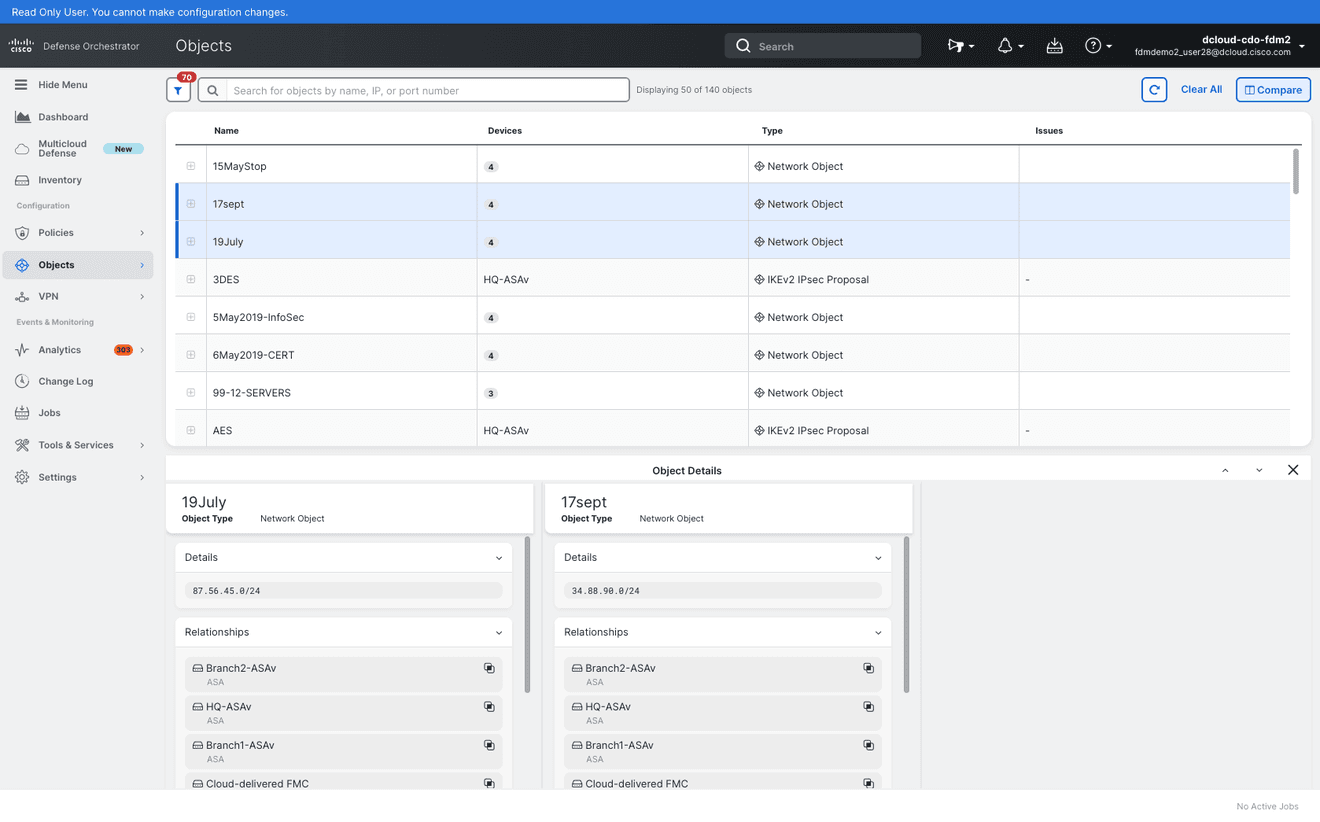Expand the AES row

coord(191,430)
